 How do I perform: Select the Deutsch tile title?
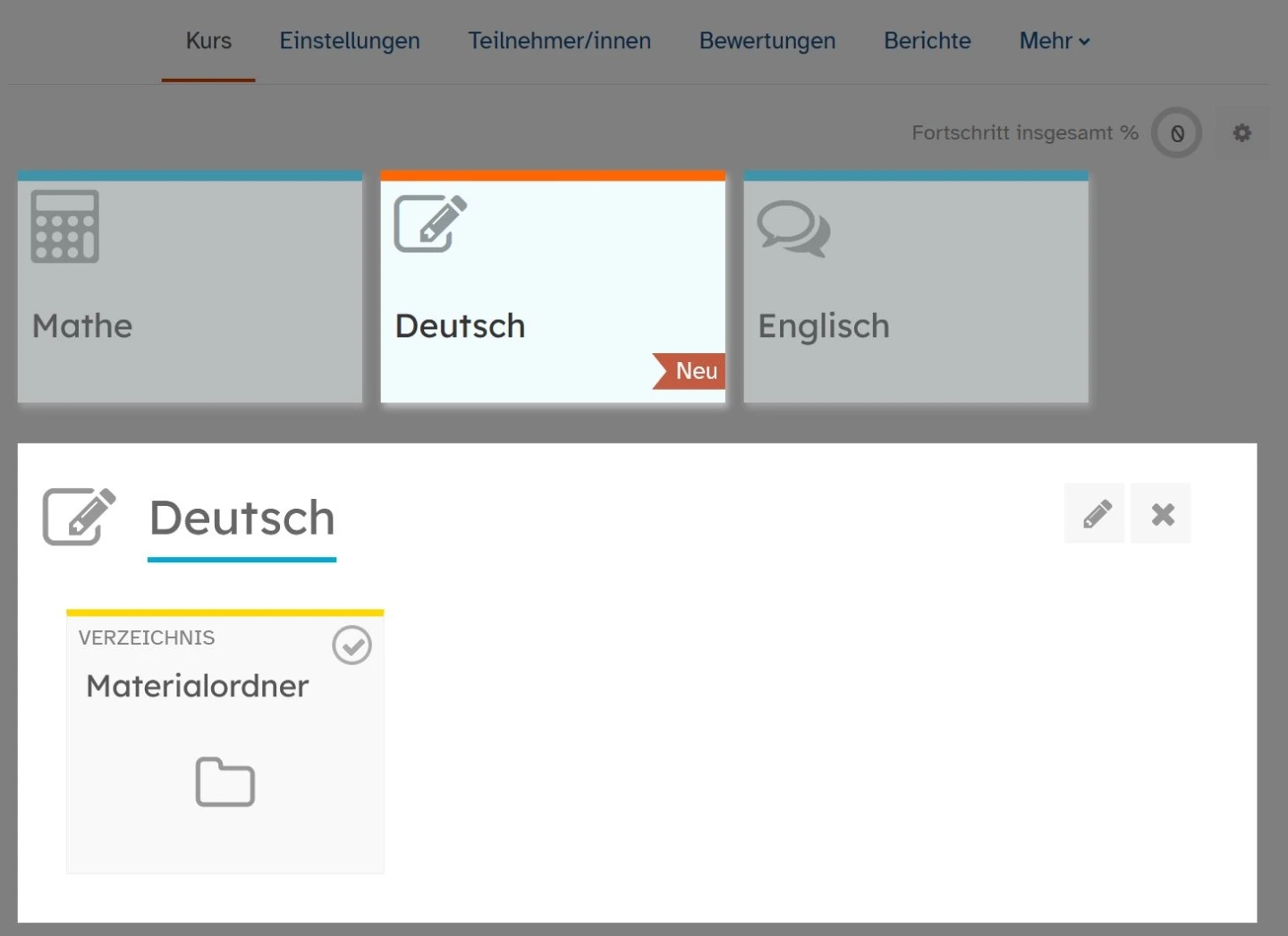[x=461, y=326]
